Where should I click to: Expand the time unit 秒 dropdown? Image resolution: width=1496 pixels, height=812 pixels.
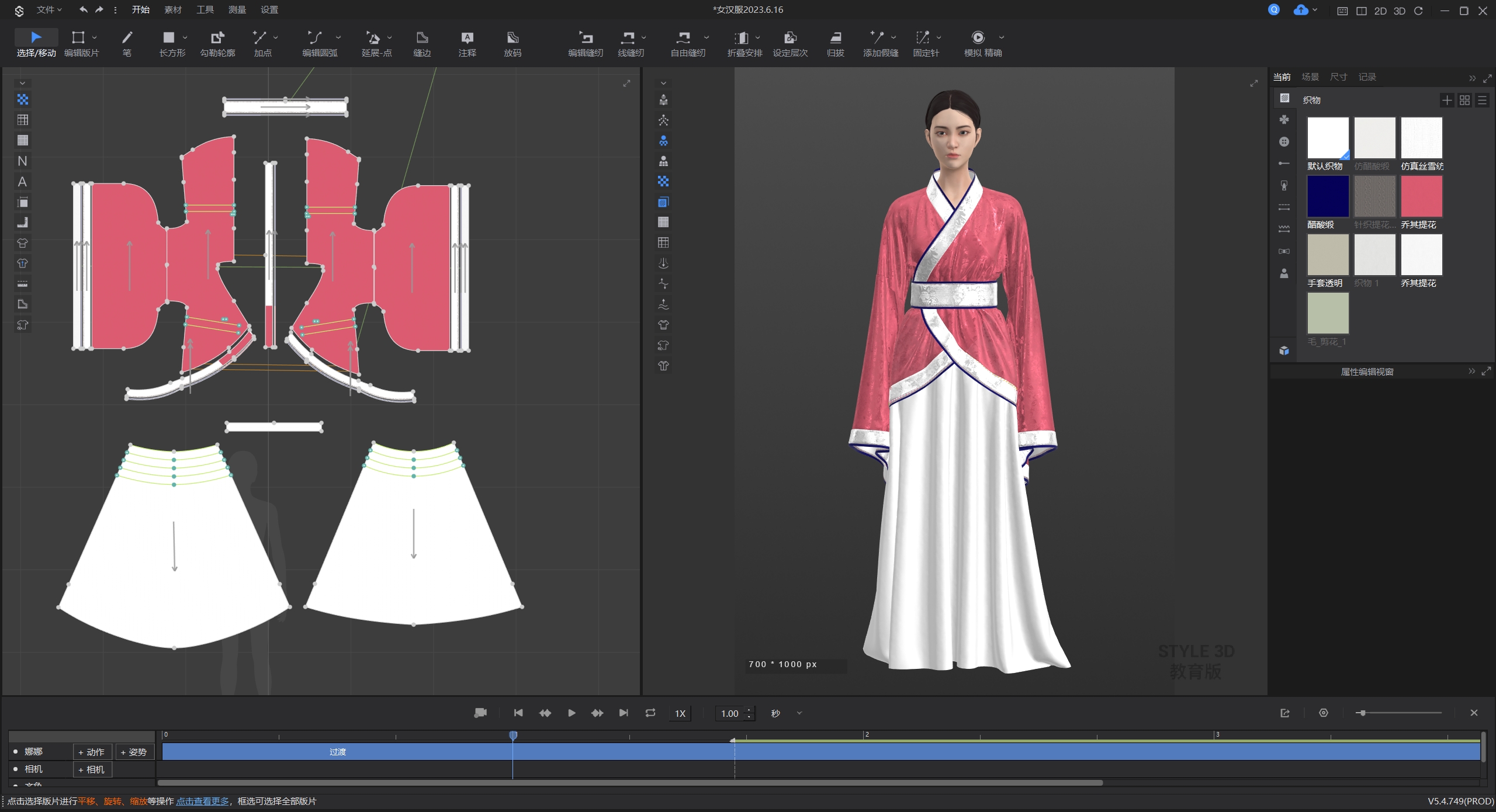(x=799, y=713)
